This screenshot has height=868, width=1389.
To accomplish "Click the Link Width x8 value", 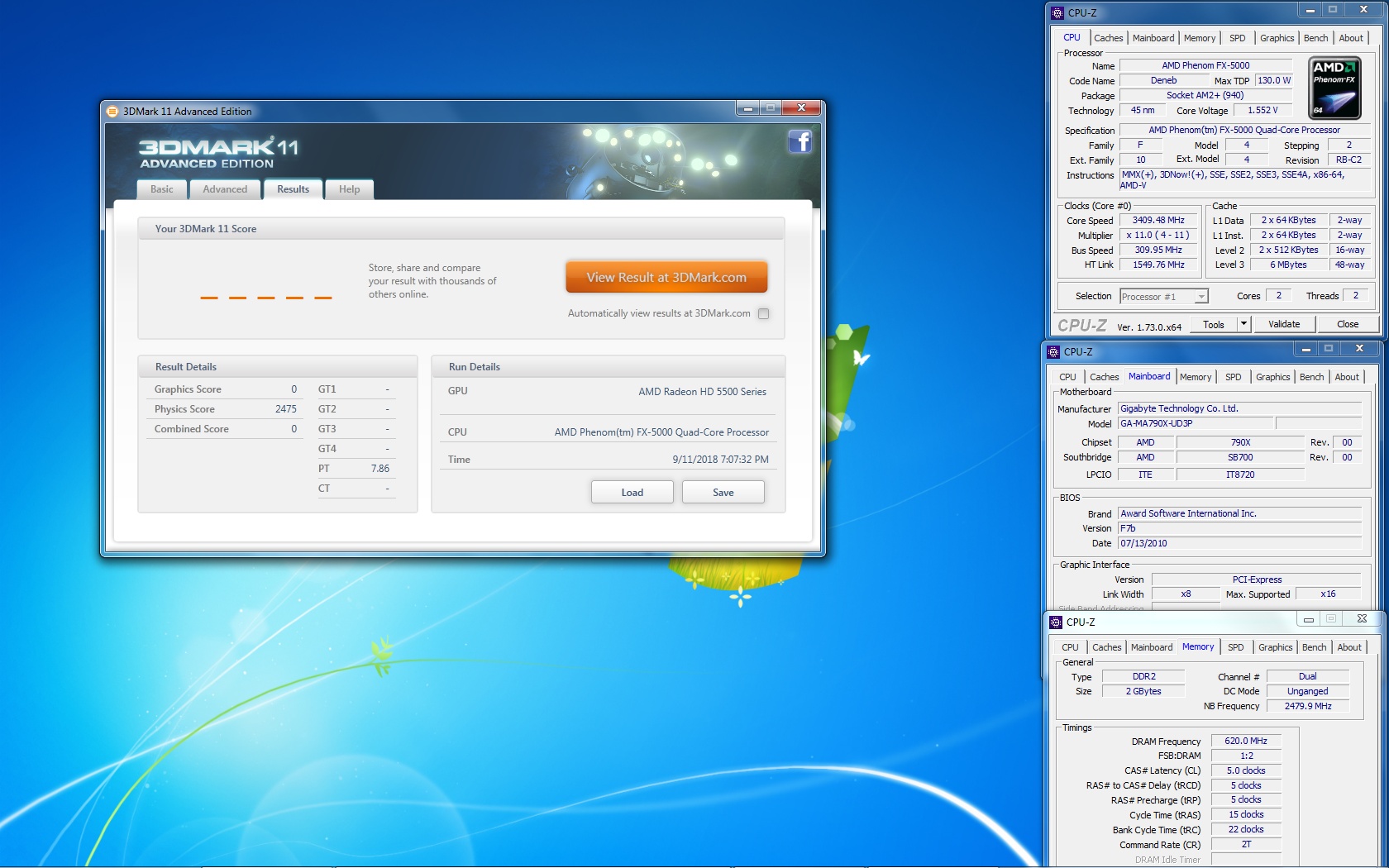I will [1186, 594].
